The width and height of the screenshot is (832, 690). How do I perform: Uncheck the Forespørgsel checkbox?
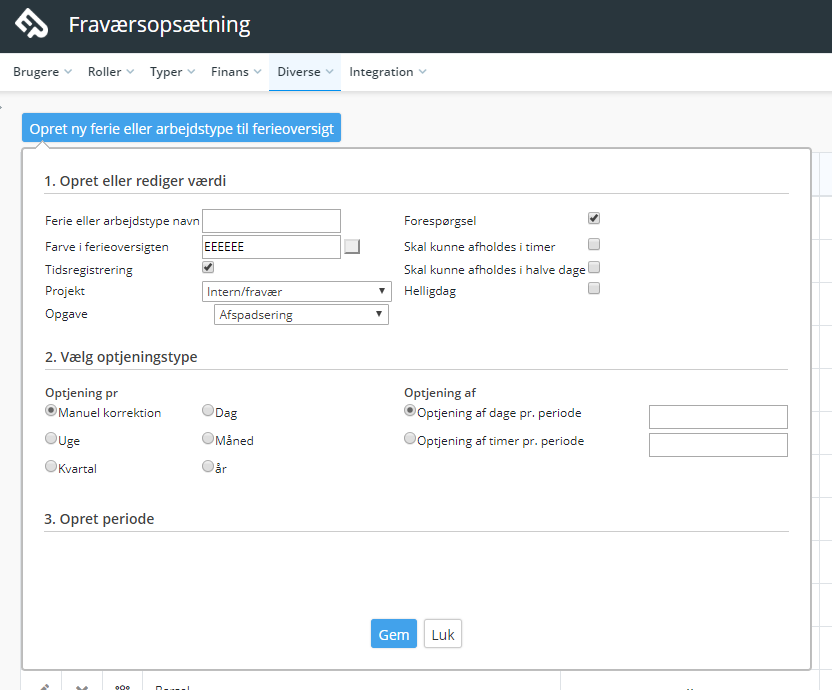(594, 218)
